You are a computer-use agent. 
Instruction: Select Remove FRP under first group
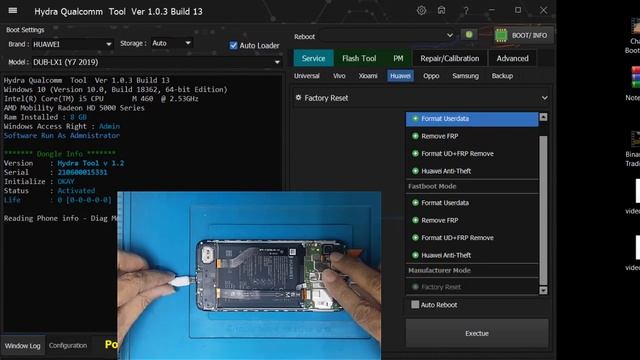coord(472,136)
